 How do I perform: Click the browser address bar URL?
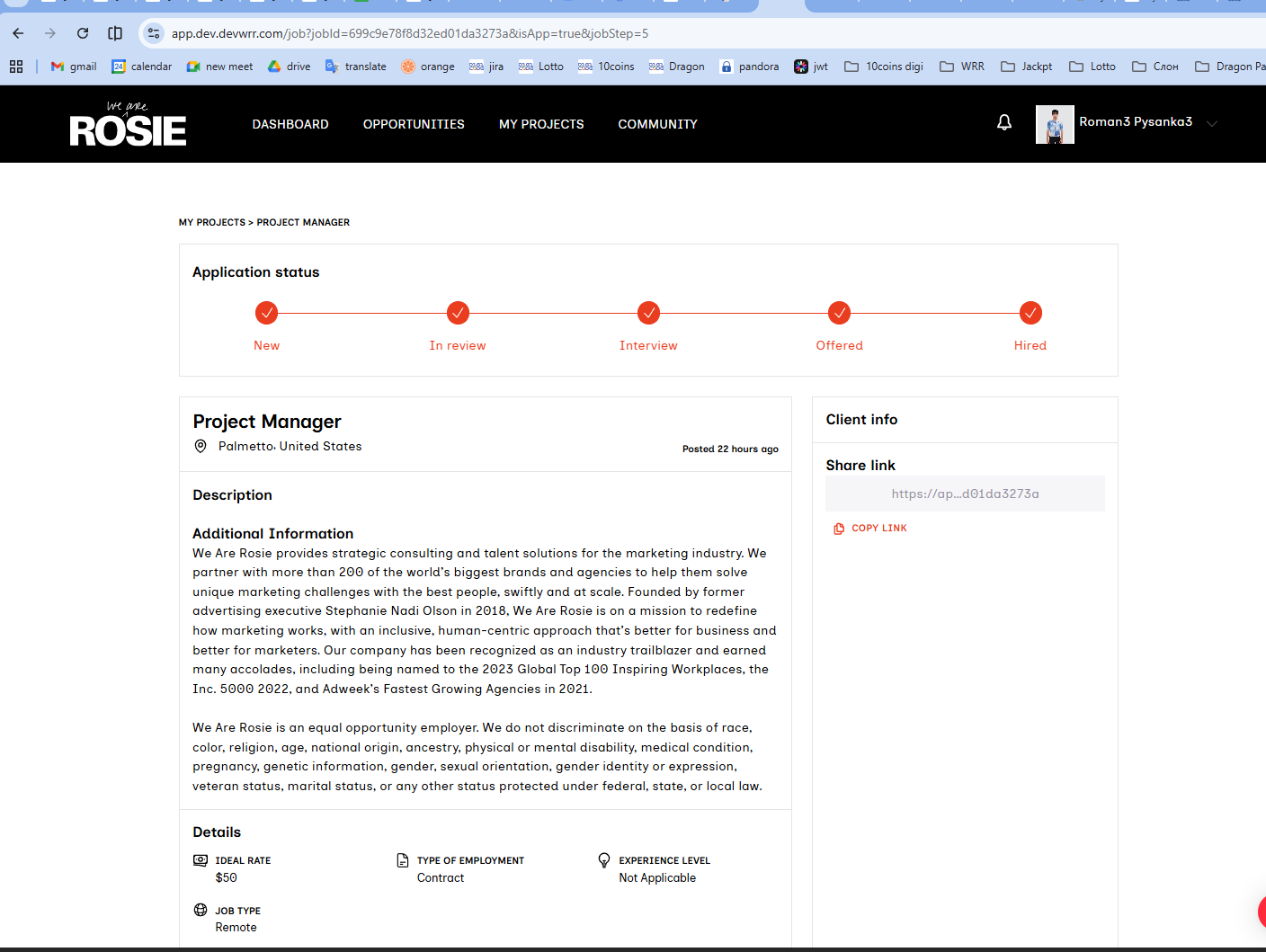(x=410, y=33)
